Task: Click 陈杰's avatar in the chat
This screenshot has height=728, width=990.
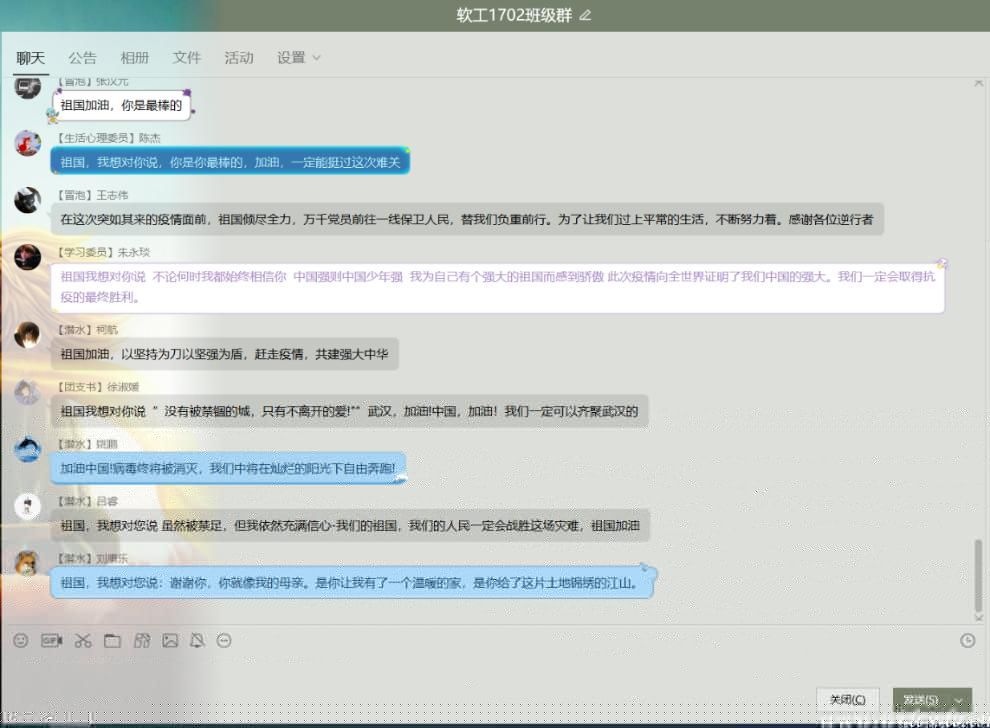Action: [x=28, y=143]
